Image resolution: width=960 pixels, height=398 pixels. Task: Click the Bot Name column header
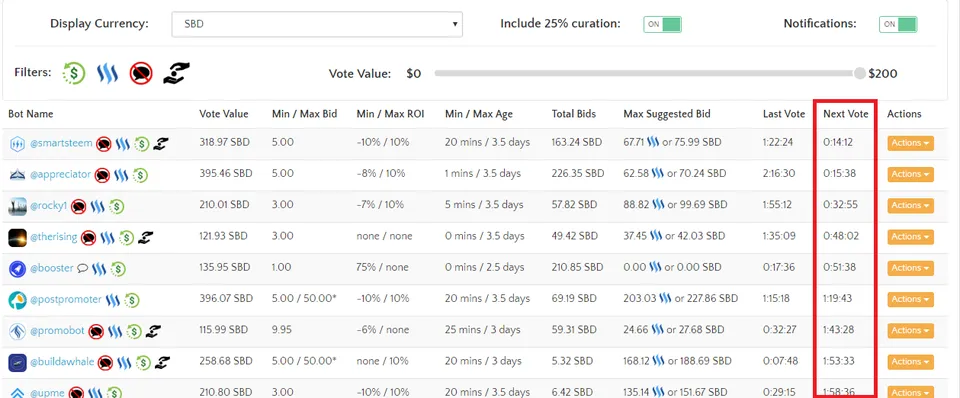point(31,114)
